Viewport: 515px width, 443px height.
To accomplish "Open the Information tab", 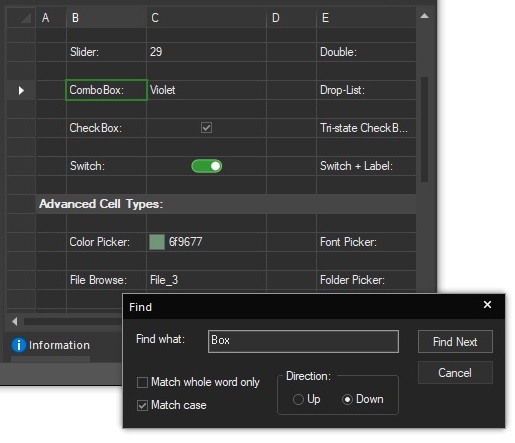I will [x=51, y=345].
